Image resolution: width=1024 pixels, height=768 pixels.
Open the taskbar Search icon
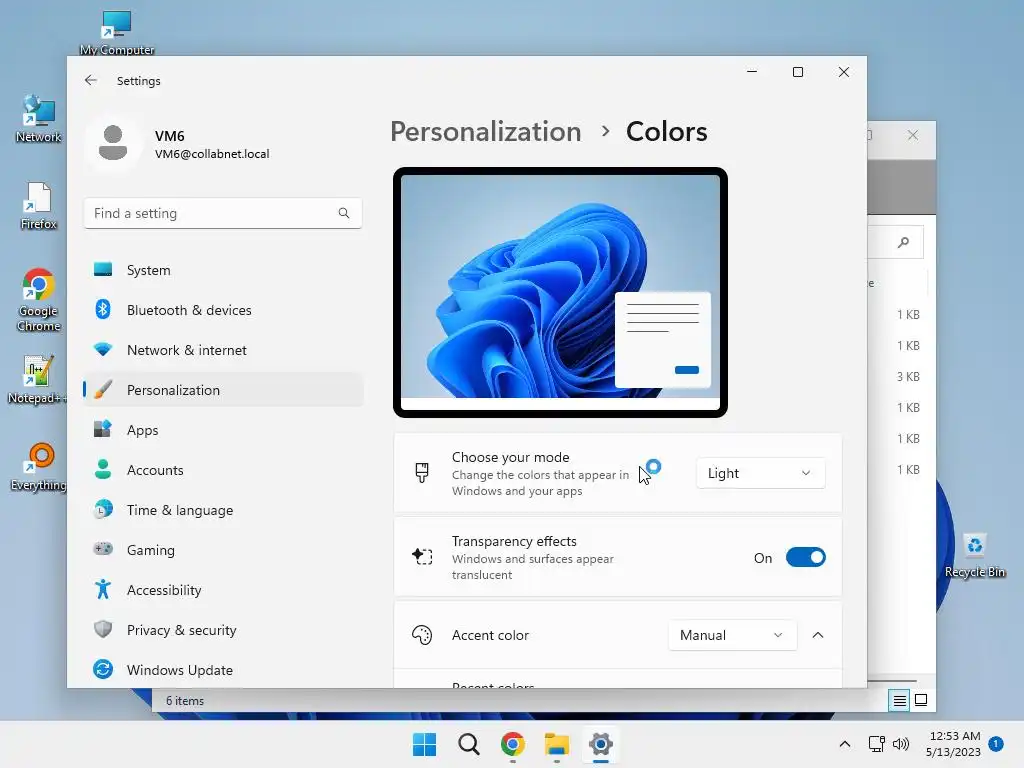point(468,744)
